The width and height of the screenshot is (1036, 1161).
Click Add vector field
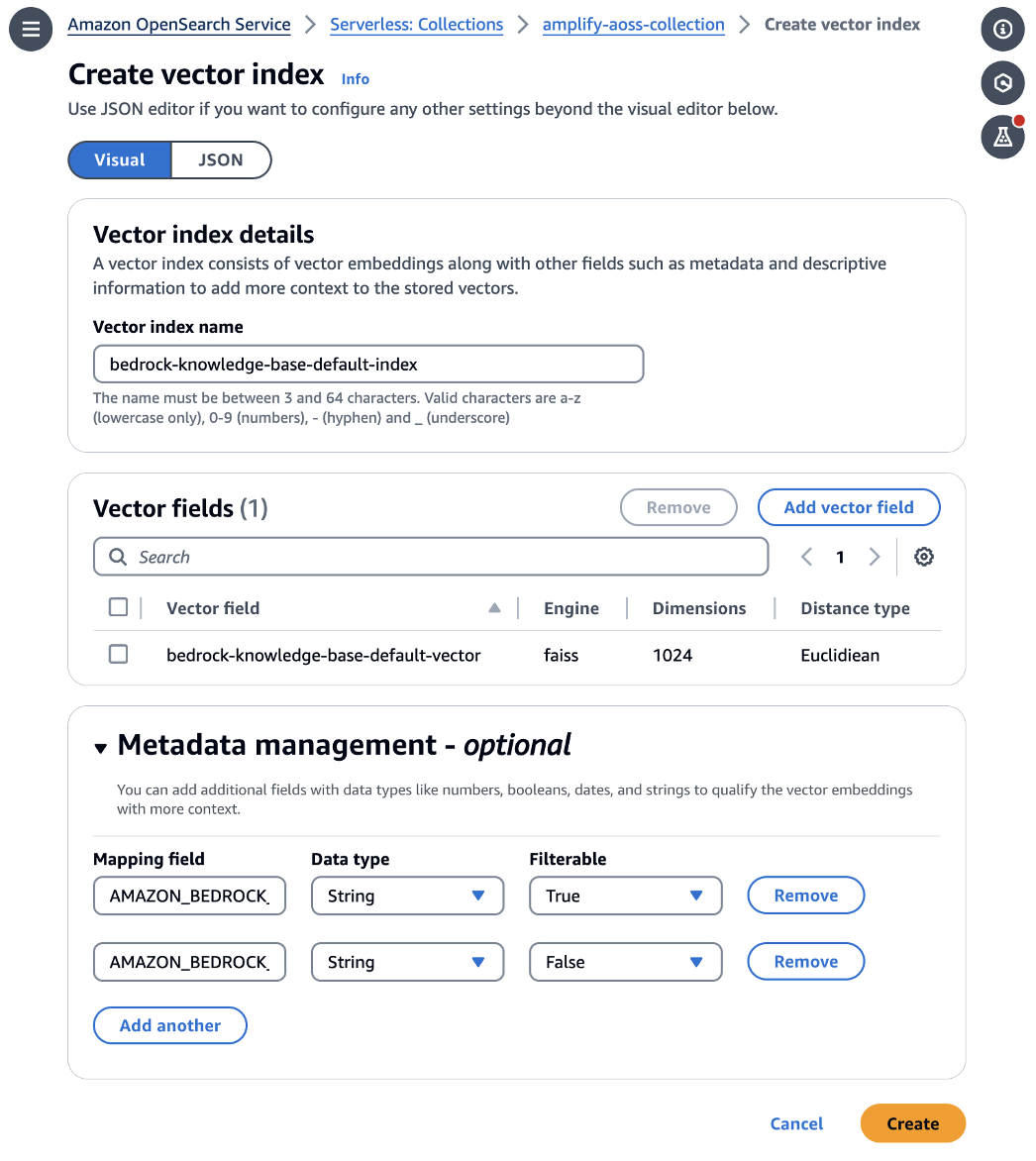[849, 506]
